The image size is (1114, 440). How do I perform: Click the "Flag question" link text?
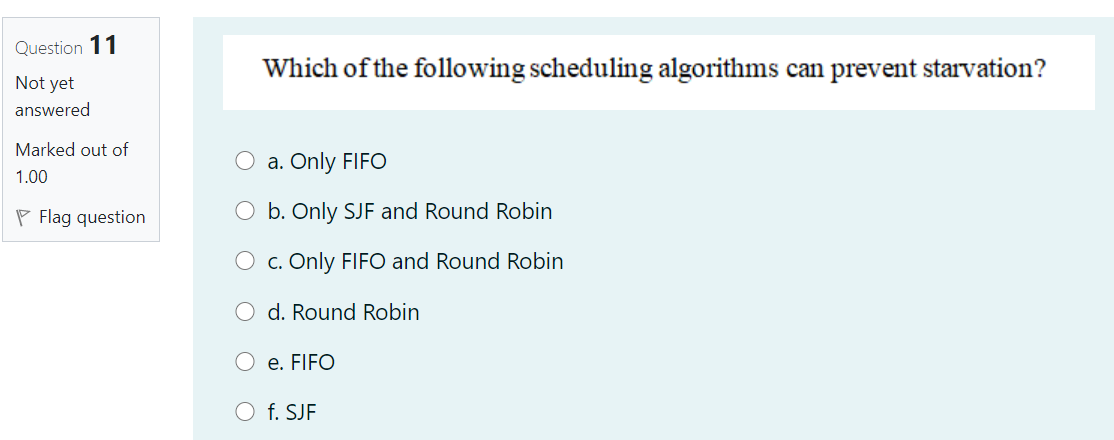[92, 217]
